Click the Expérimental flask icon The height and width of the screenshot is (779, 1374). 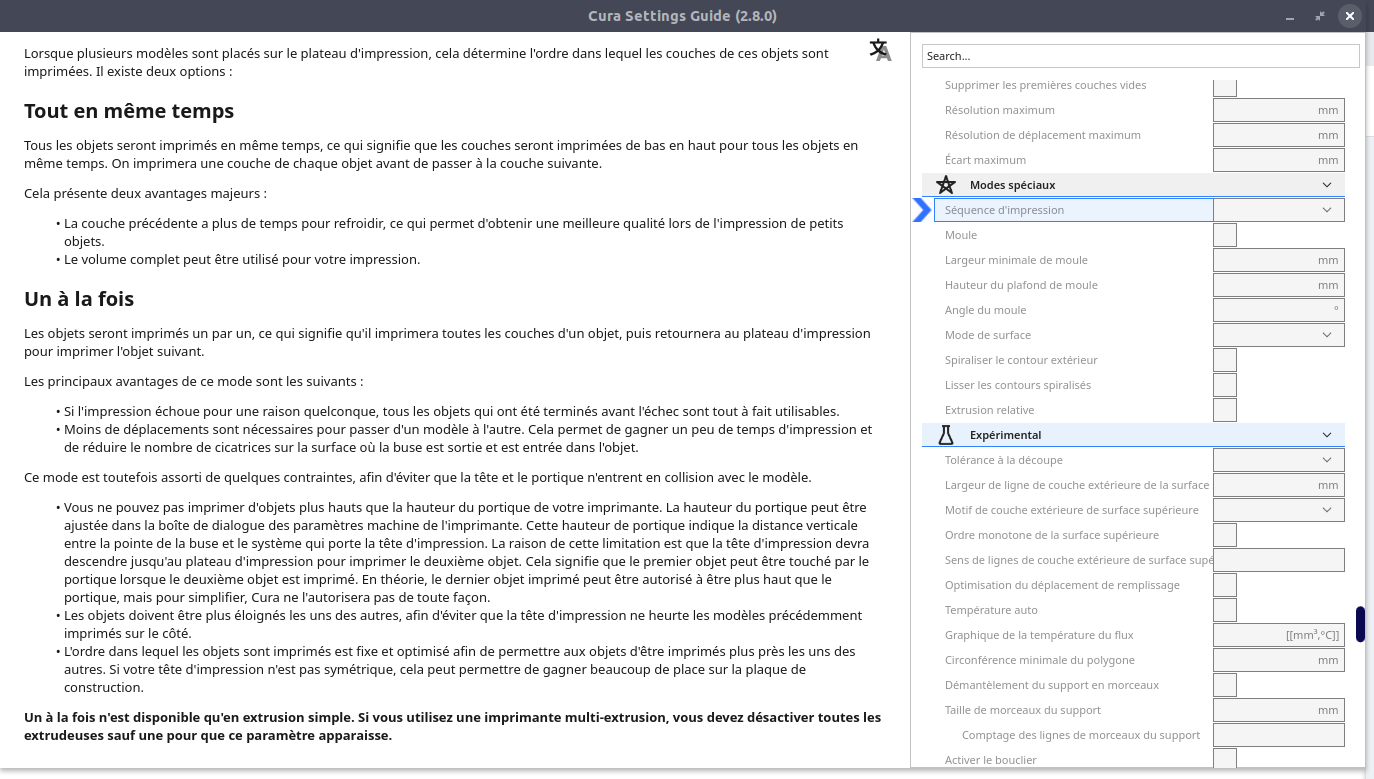(x=946, y=435)
